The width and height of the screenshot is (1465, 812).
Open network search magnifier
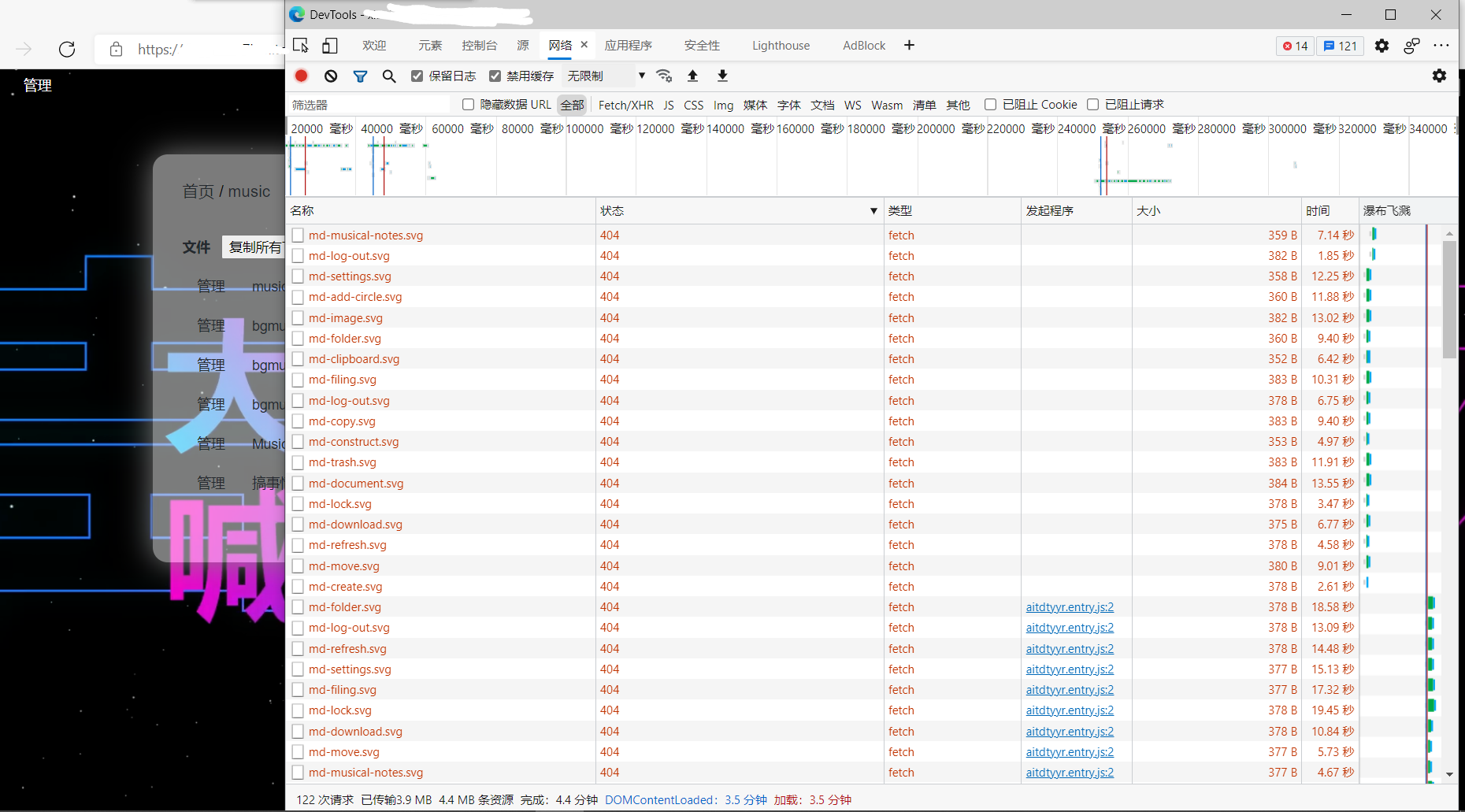coord(389,76)
